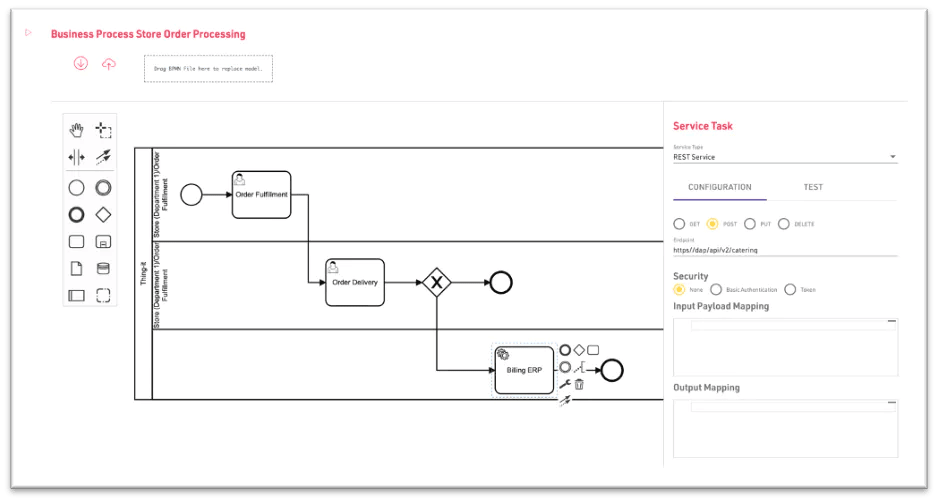Select the Billing ERP service task
This screenshot has width=938, height=502.
click(524, 370)
